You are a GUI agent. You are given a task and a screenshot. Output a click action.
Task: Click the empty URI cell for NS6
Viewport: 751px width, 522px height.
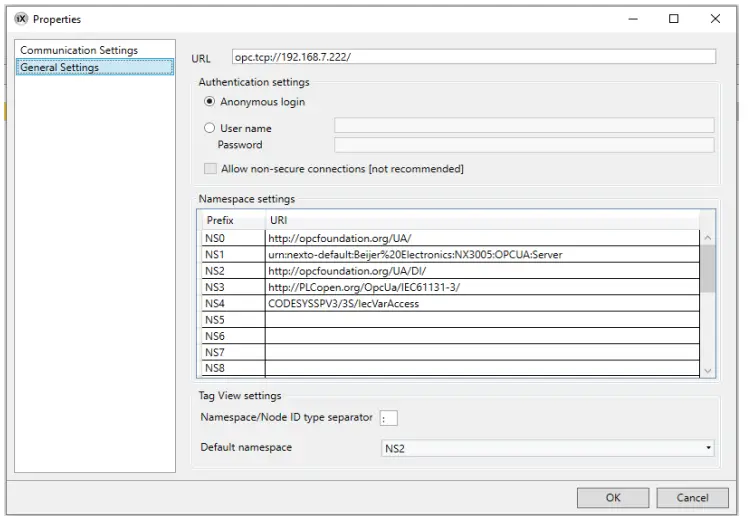(482, 336)
